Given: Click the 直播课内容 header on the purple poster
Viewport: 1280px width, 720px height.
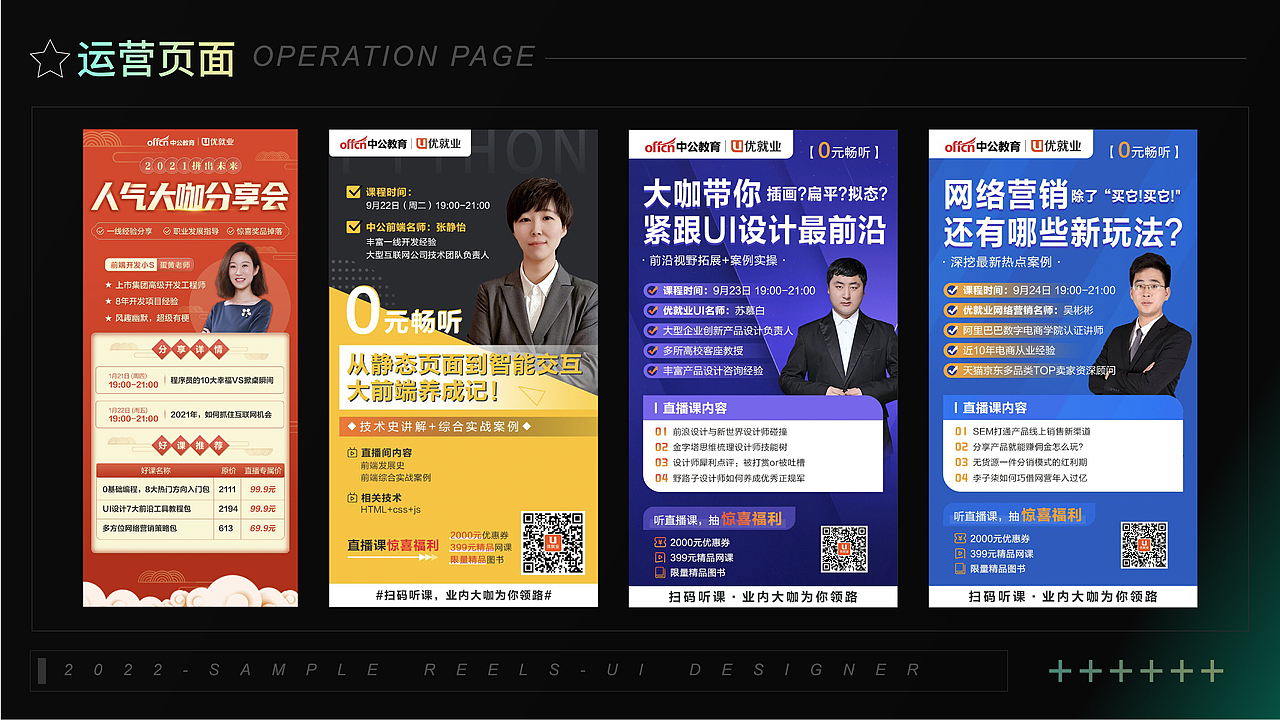Looking at the screenshot, I should click(763, 408).
